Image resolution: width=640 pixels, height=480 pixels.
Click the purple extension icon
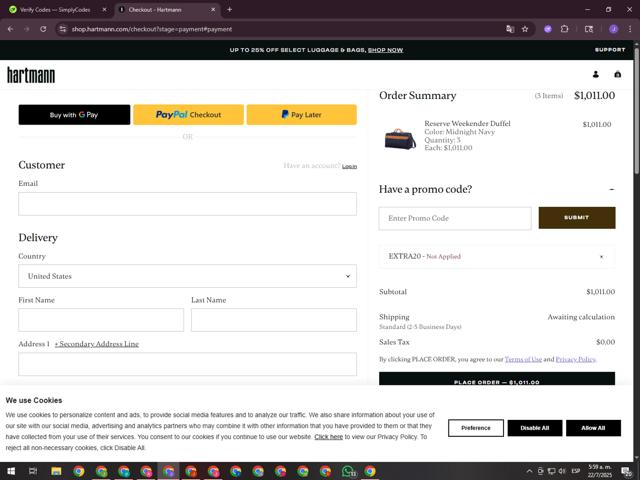[x=548, y=29]
